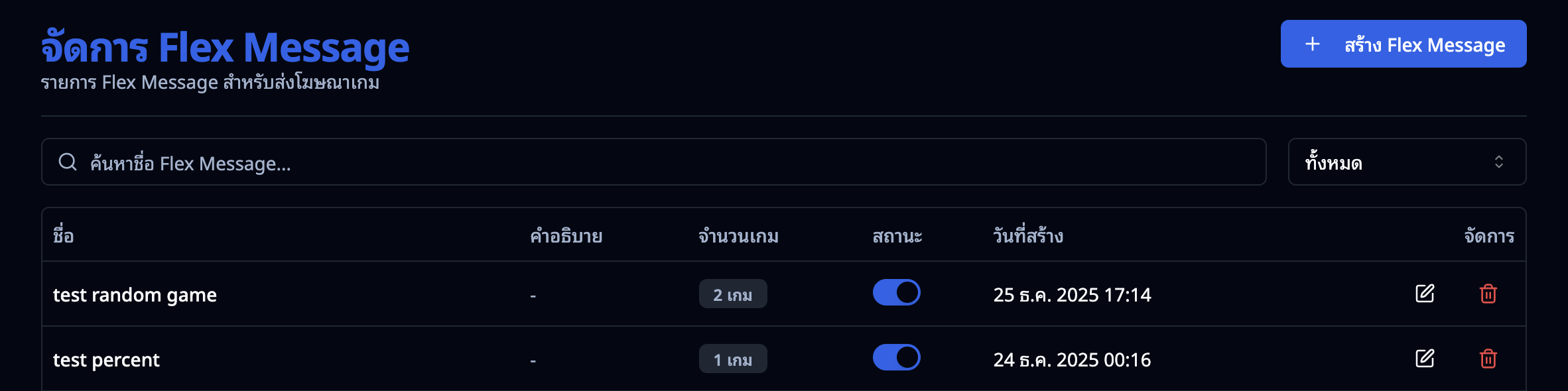Click the '1 เกม' game count badge

(x=732, y=358)
